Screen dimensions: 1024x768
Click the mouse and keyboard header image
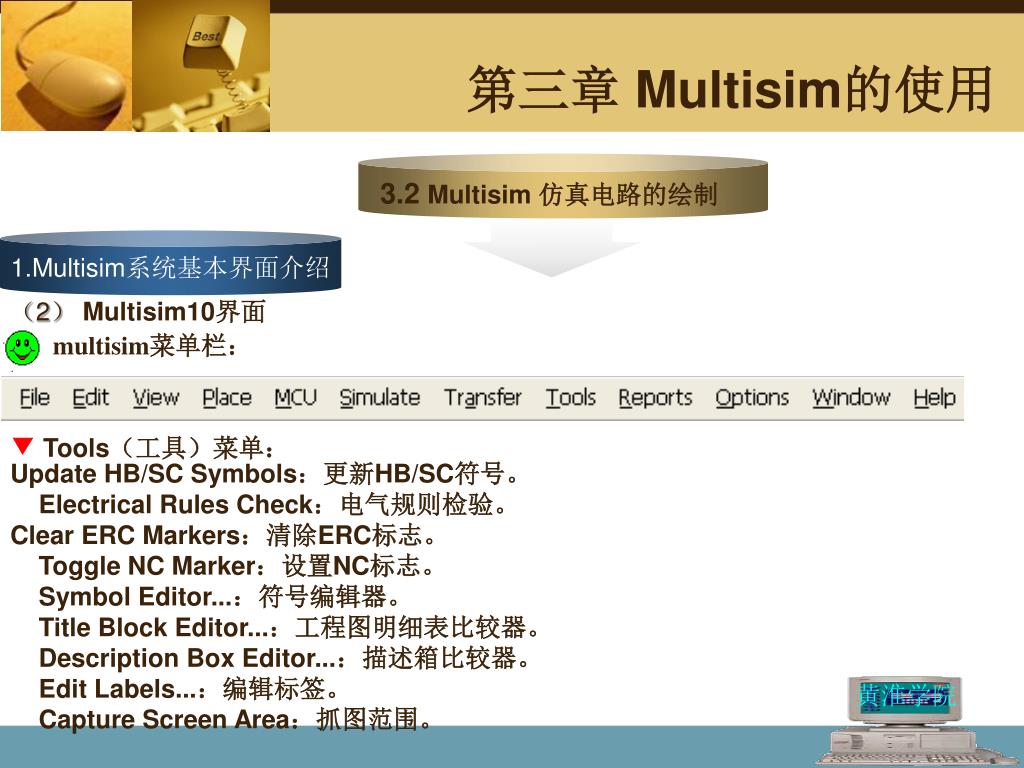pos(135,66)
